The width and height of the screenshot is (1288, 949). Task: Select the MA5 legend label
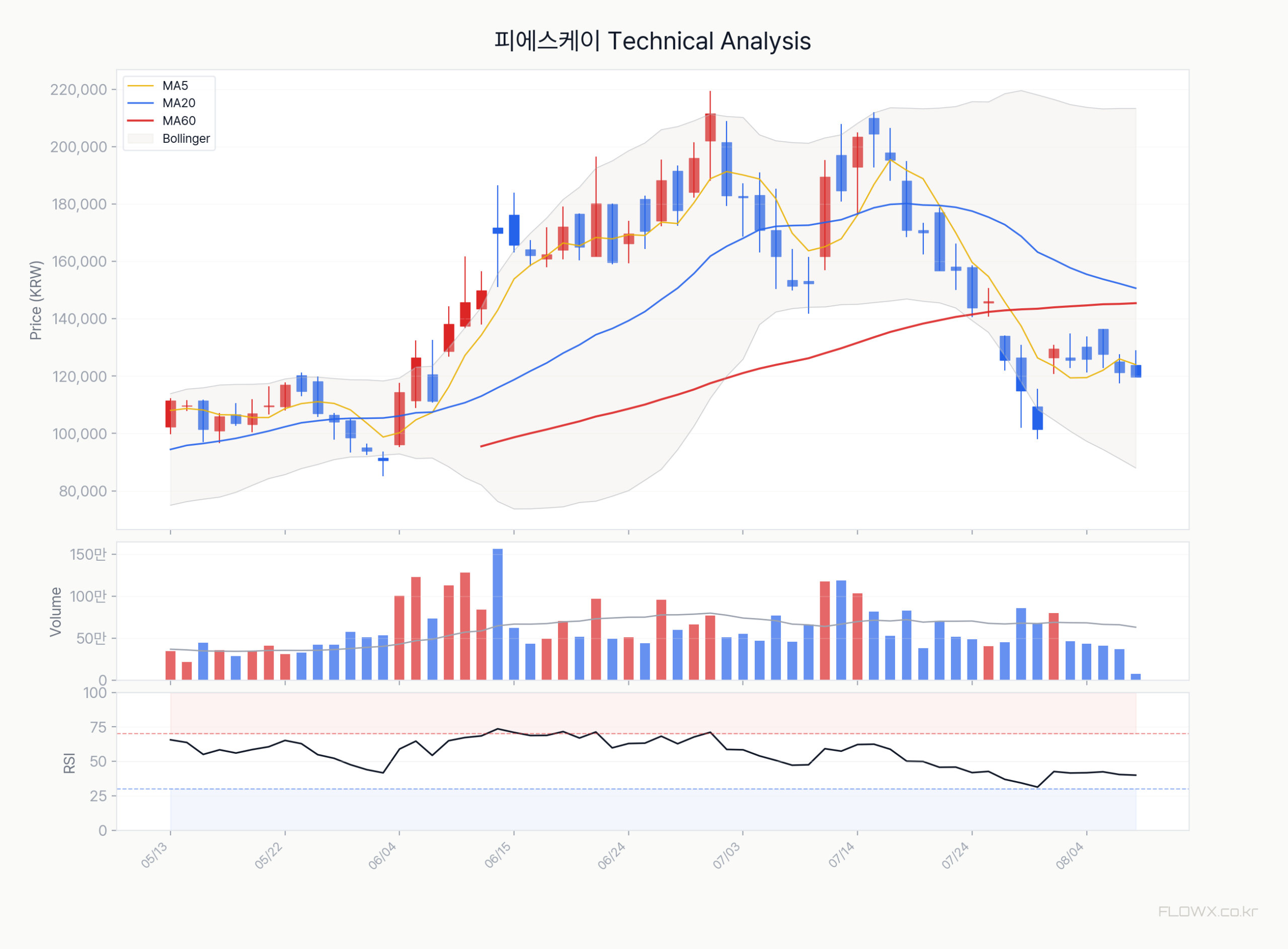pos(175,85)
